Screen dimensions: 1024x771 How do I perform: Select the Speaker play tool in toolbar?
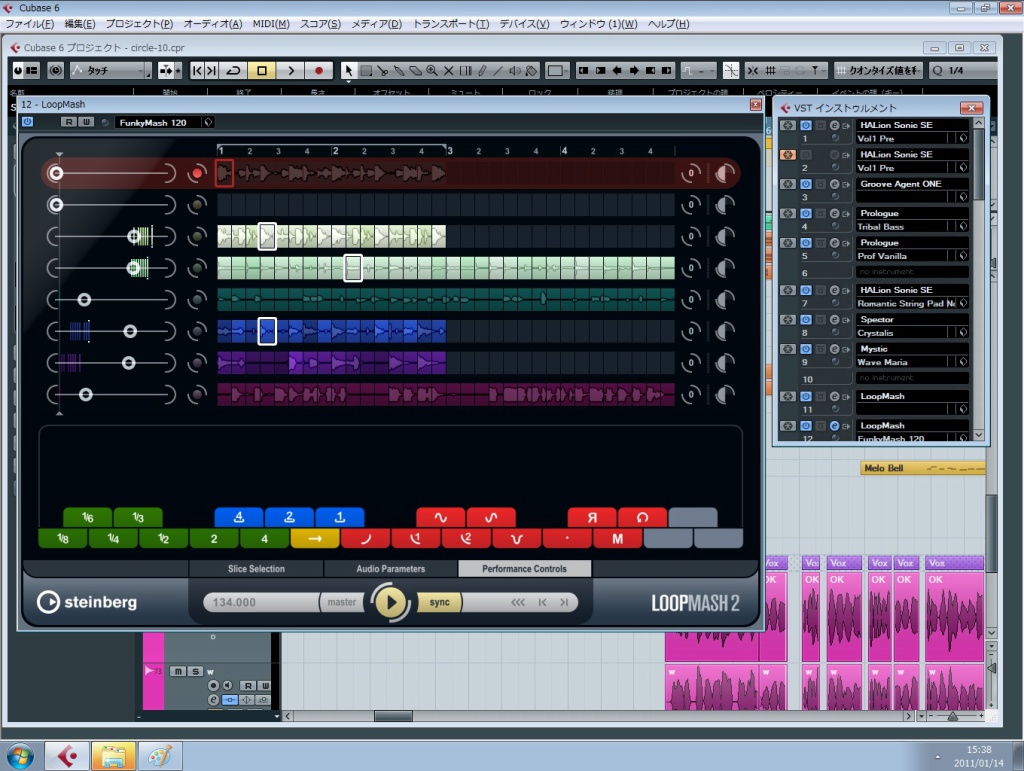pyautogui.click(x=515, y=71)
